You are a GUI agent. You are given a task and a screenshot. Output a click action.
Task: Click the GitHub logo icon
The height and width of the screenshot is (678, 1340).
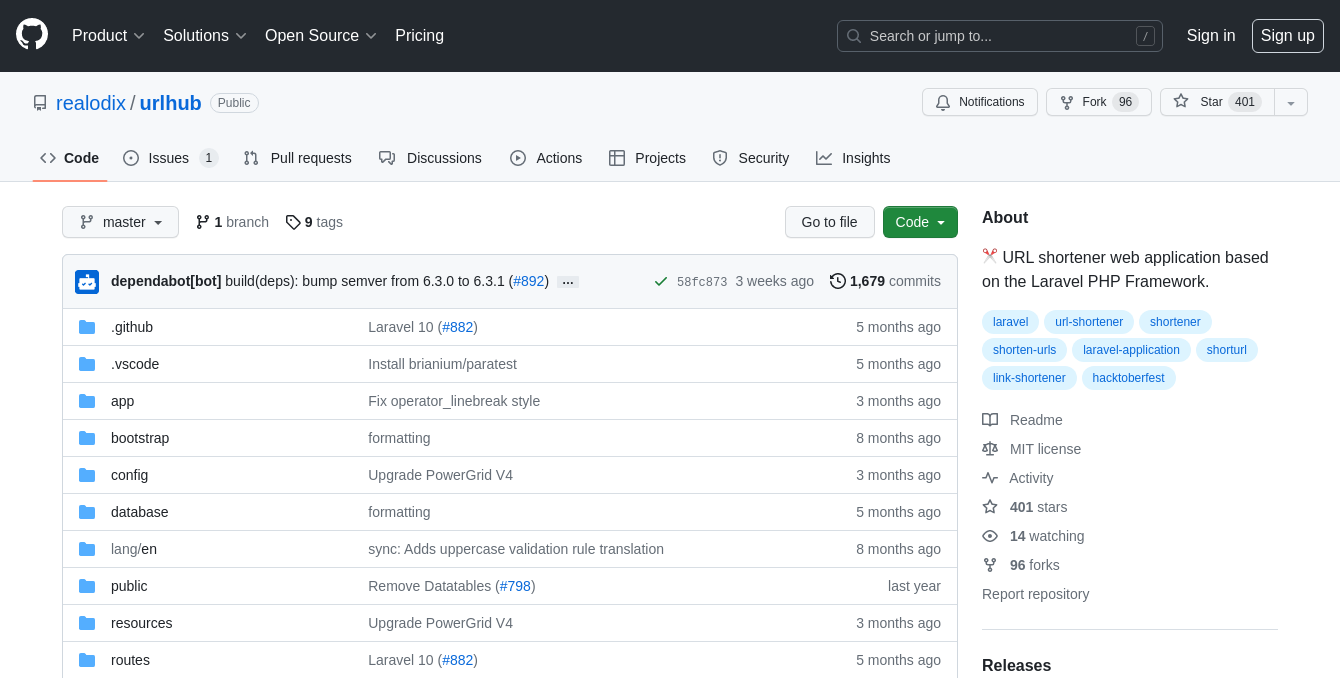(x=32, y=34)
